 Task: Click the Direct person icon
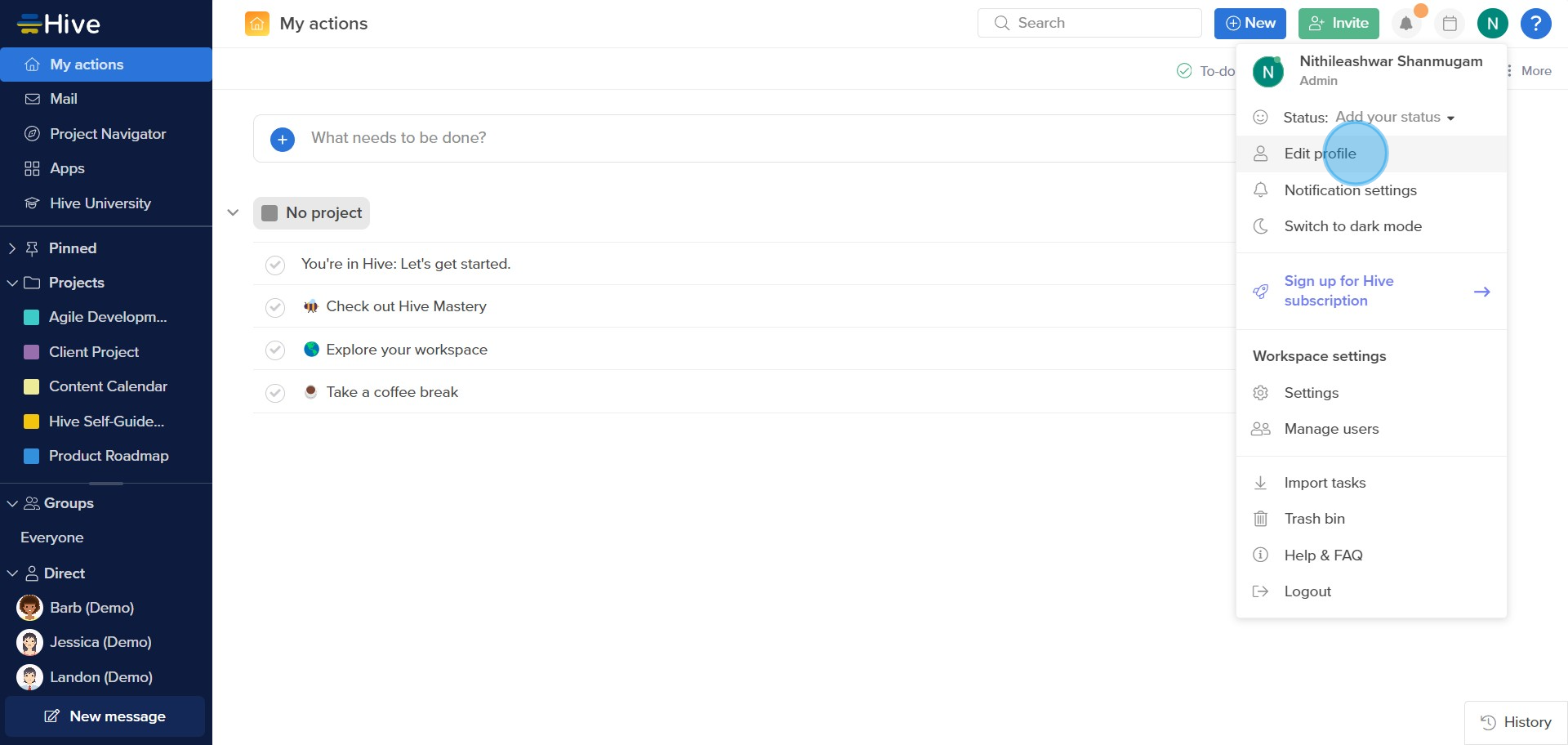coord(32,573)
